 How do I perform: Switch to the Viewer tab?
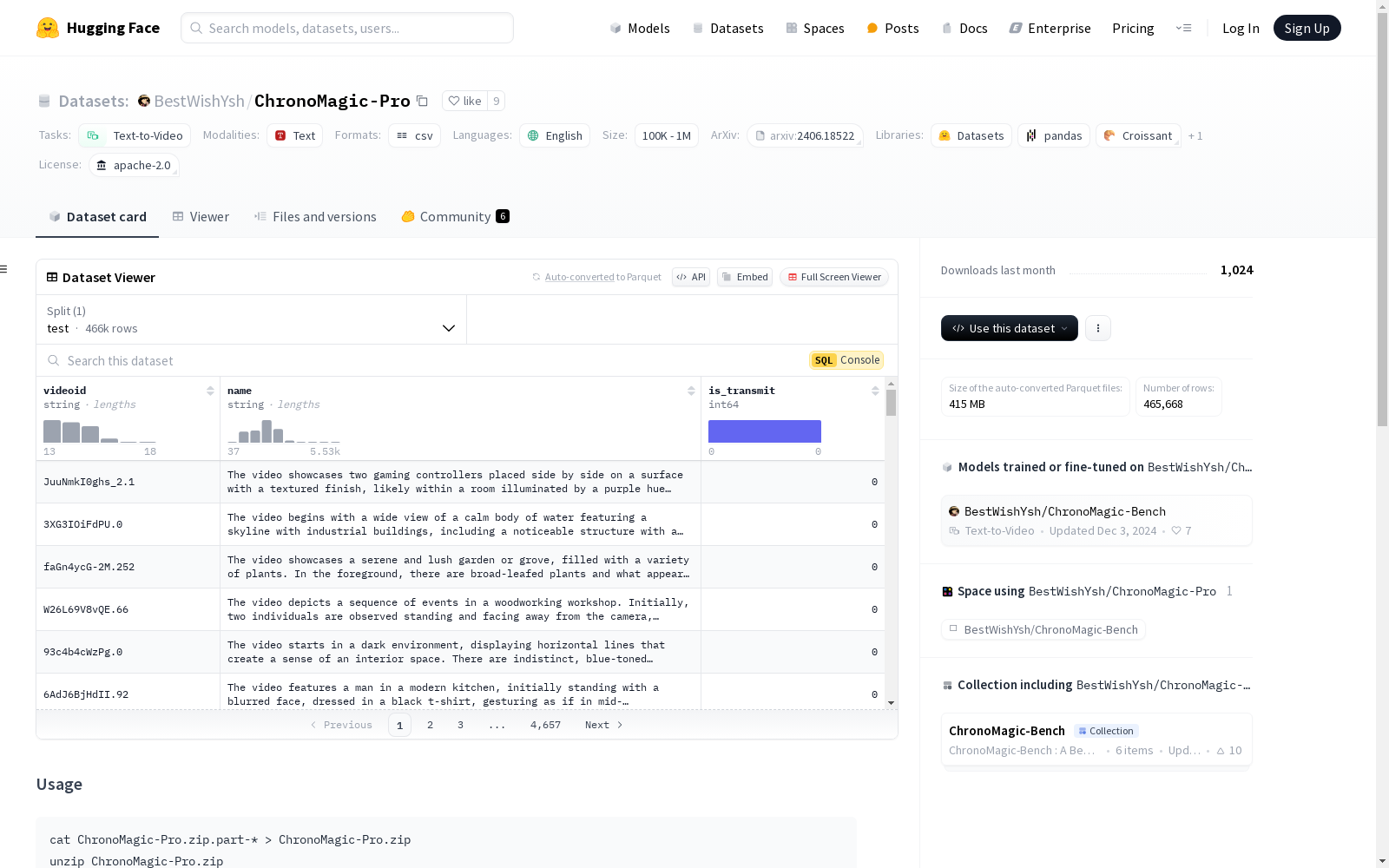point(201,217)
